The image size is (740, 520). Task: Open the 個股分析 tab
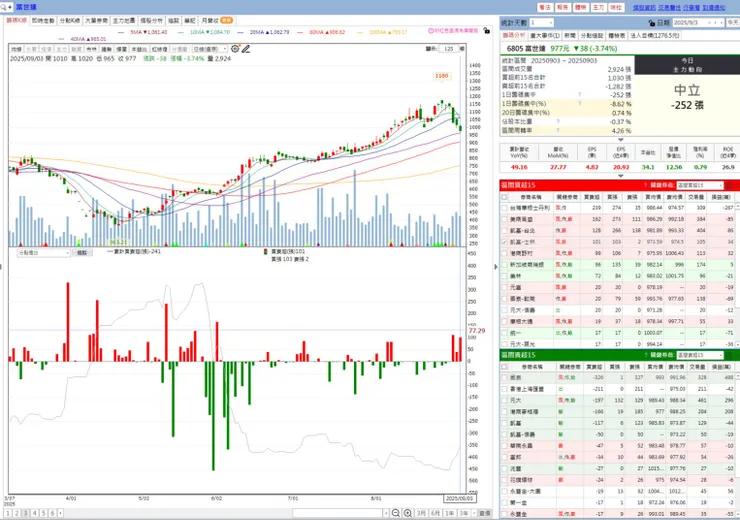pos(151,21)
